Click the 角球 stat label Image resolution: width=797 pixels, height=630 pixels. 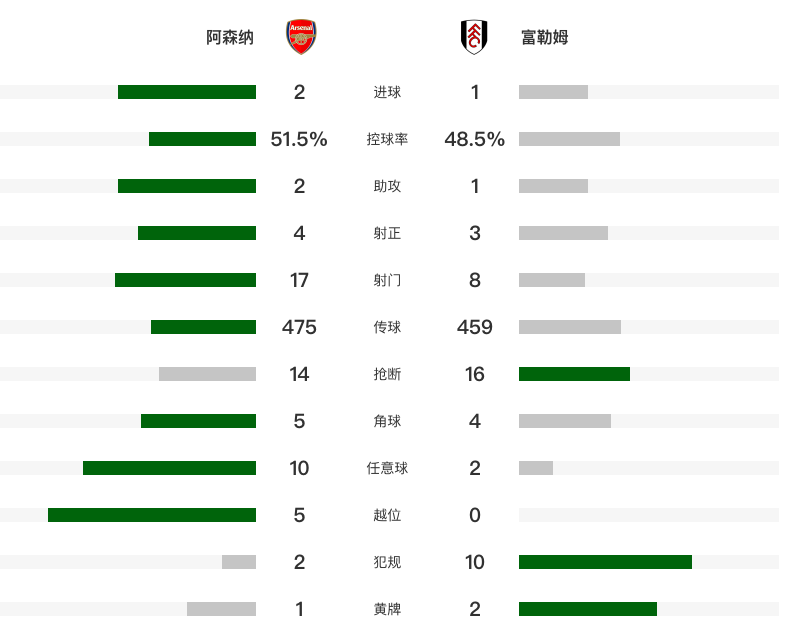[387, 421]
